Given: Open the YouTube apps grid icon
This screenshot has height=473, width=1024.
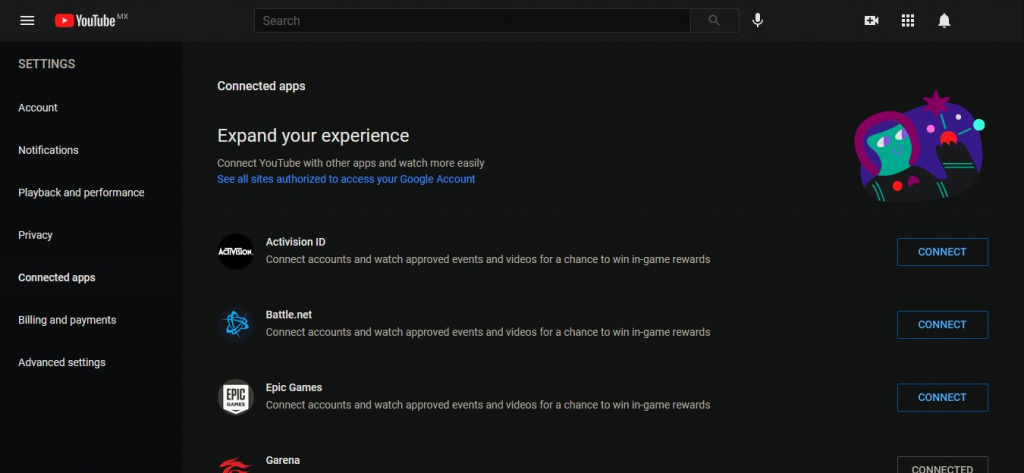Looking at the screenshot, I should pos(908,21).
